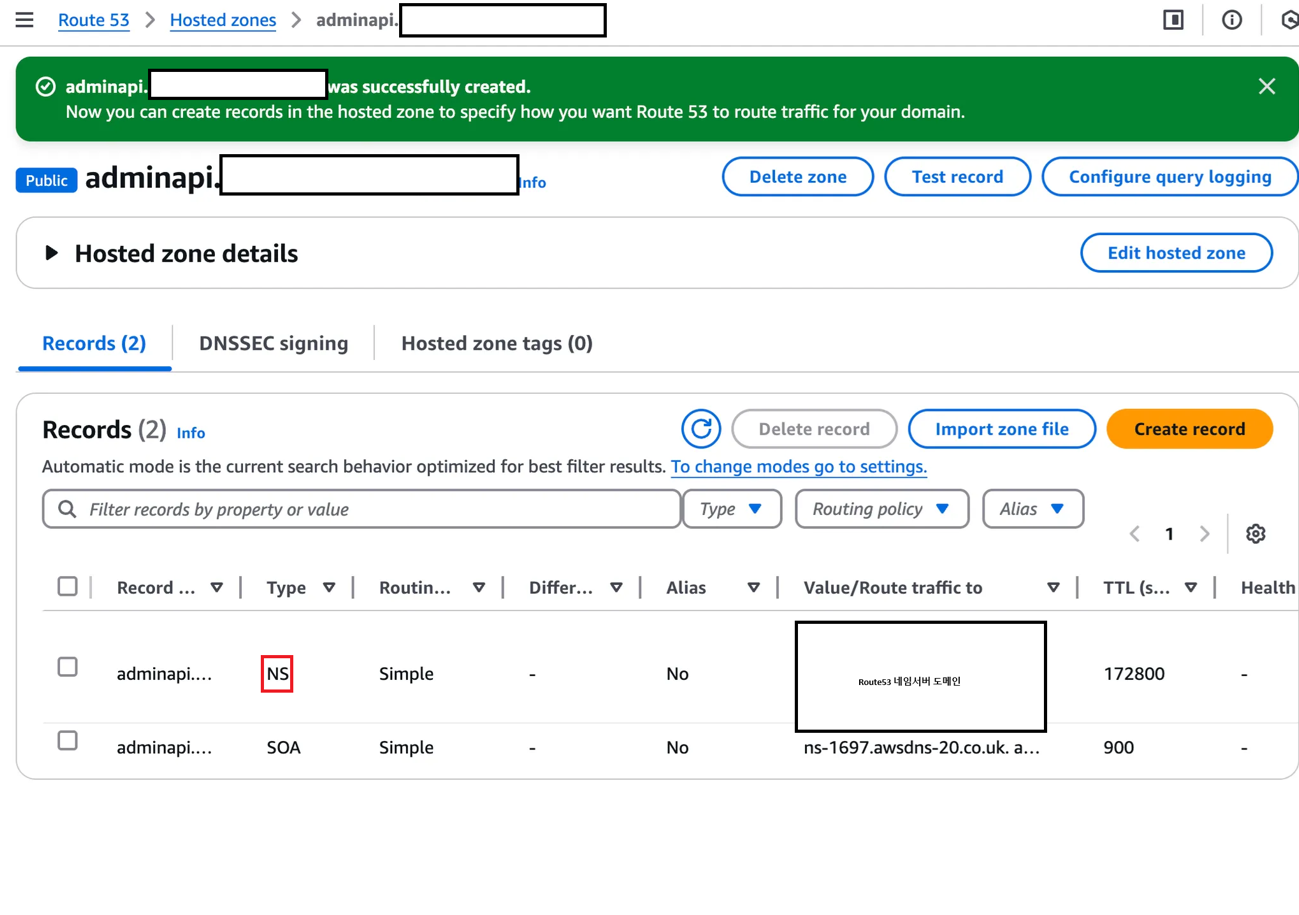
Task: Open the Alias filter dropdown
Action: coord(1033,509)
